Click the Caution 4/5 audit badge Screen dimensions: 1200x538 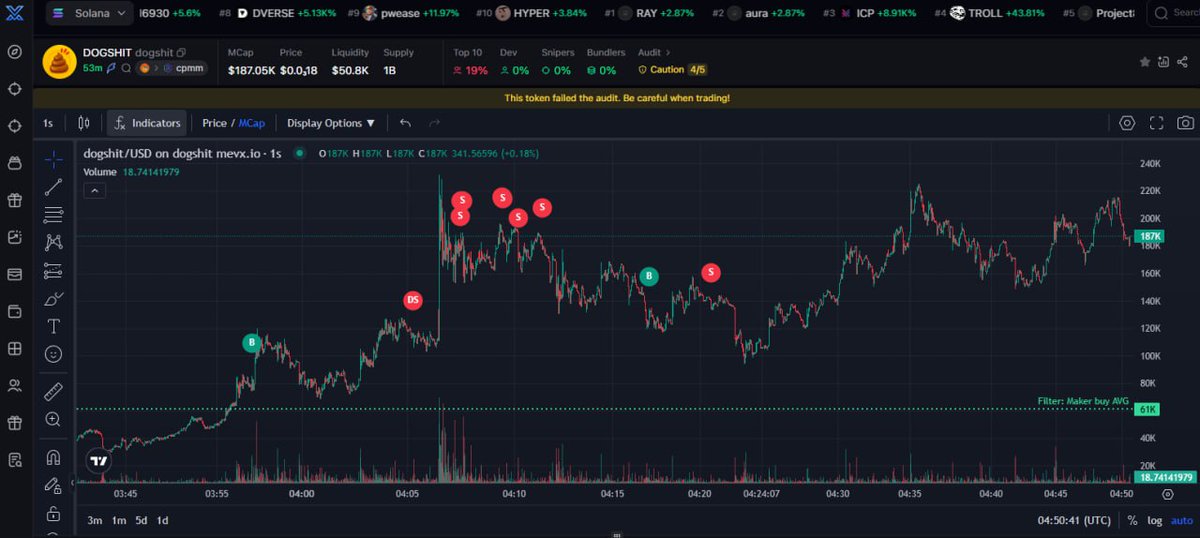pos(673,70)
